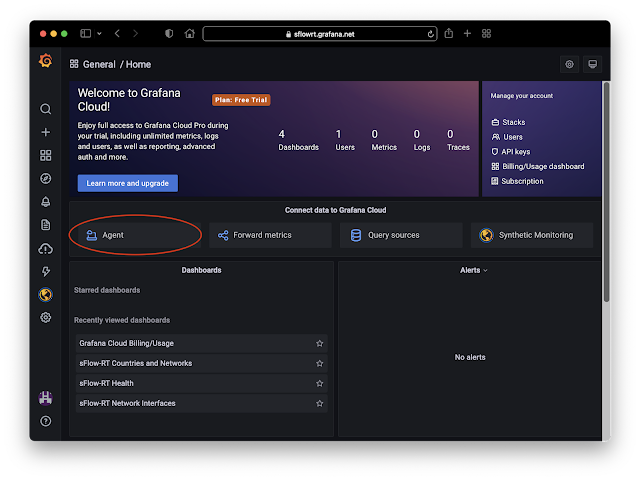Click the Plan: Free Trial badge
This screenshot has height=480, width=640.
click(241, 100)
